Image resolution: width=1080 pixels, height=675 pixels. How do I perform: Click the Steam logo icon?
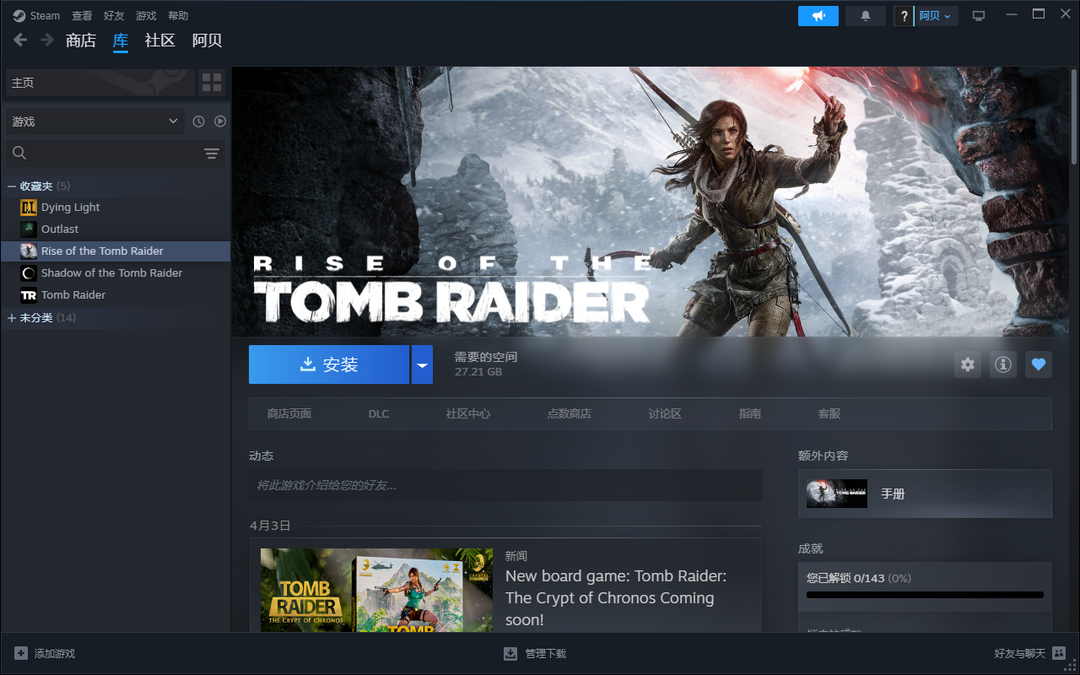19,16
